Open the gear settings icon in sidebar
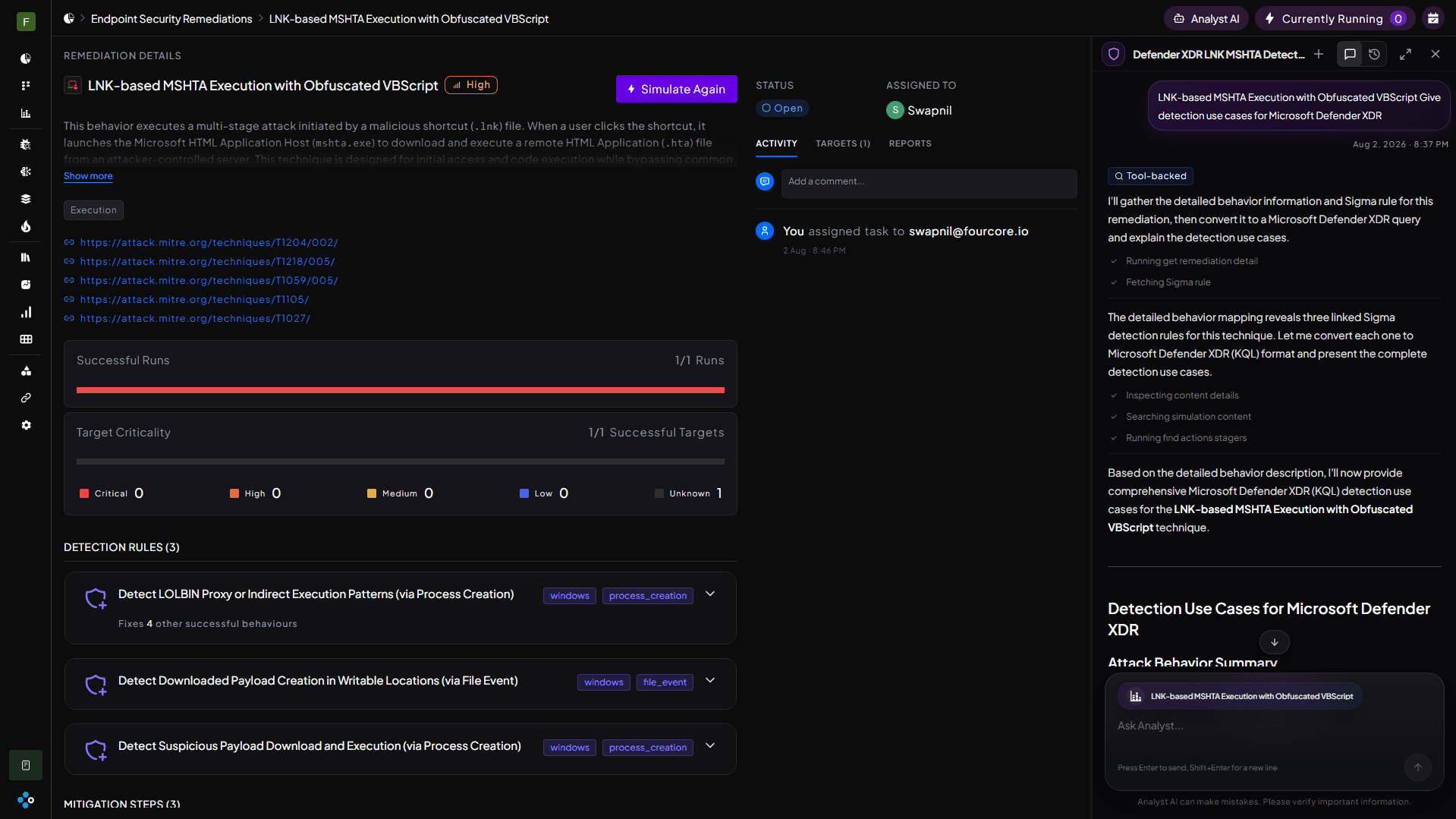This screenshot has height=819, width=1456. pos(26,425)
